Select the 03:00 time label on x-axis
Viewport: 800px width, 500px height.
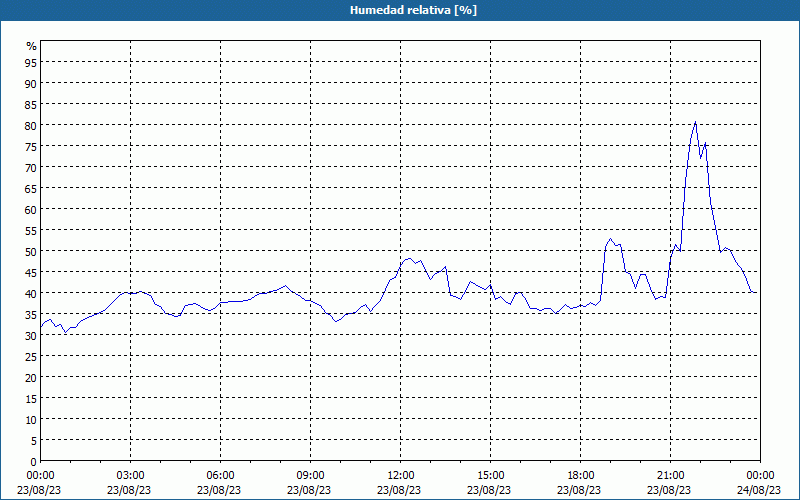pyautogui.click(x=131, y=476)
